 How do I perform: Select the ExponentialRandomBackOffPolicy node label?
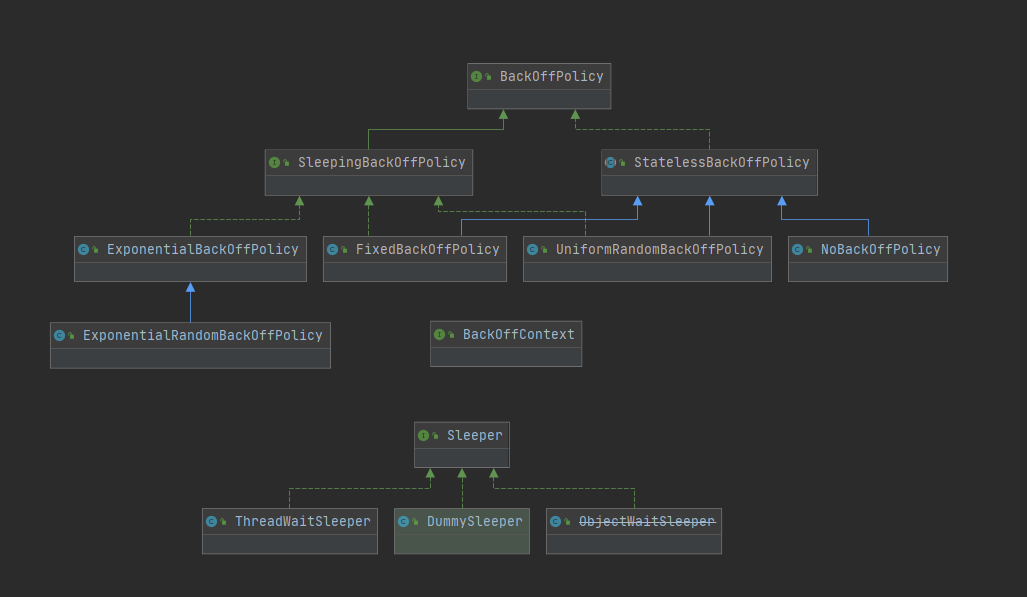[202, 336]
